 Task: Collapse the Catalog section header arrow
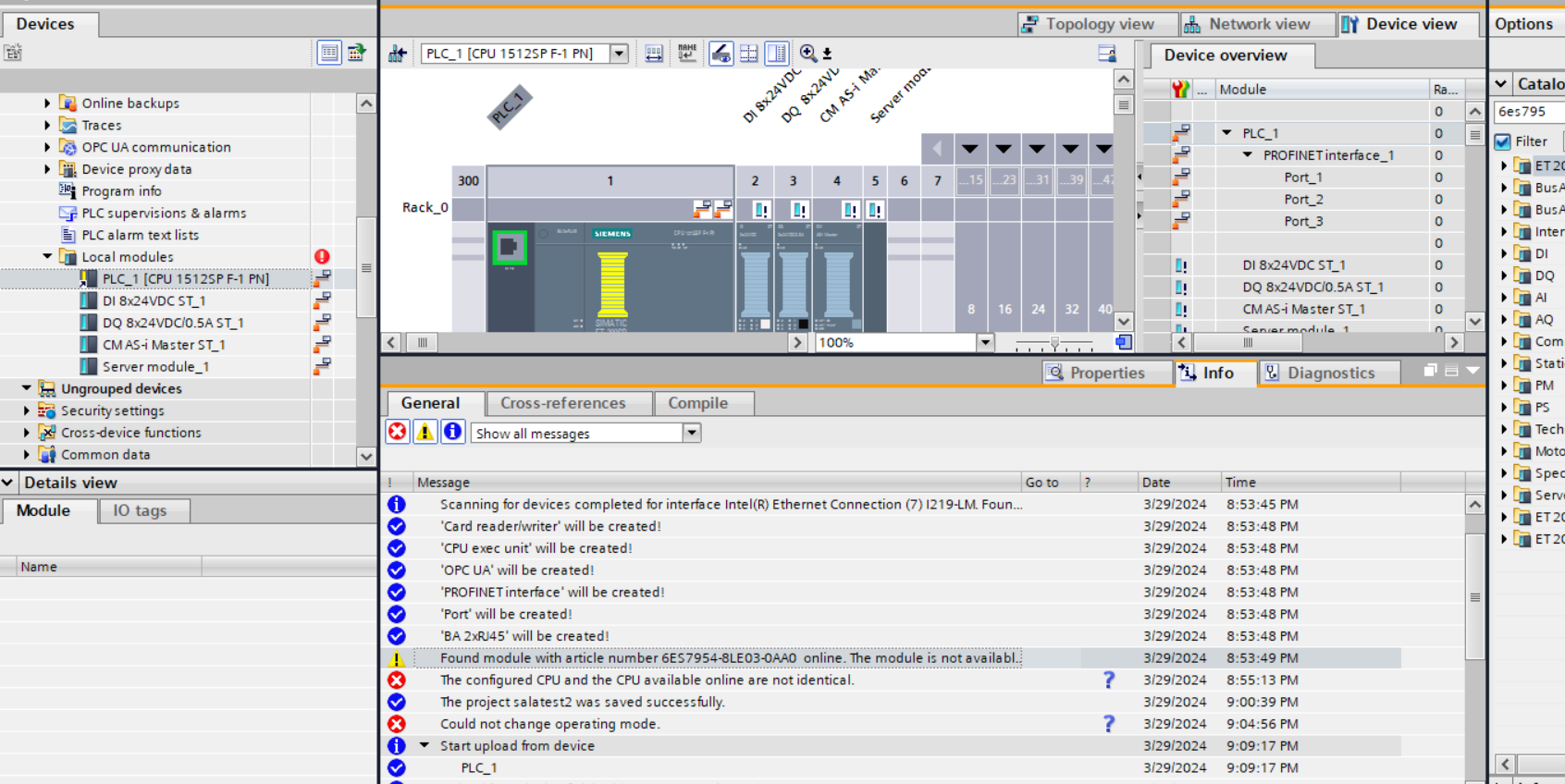[1501, 84]
